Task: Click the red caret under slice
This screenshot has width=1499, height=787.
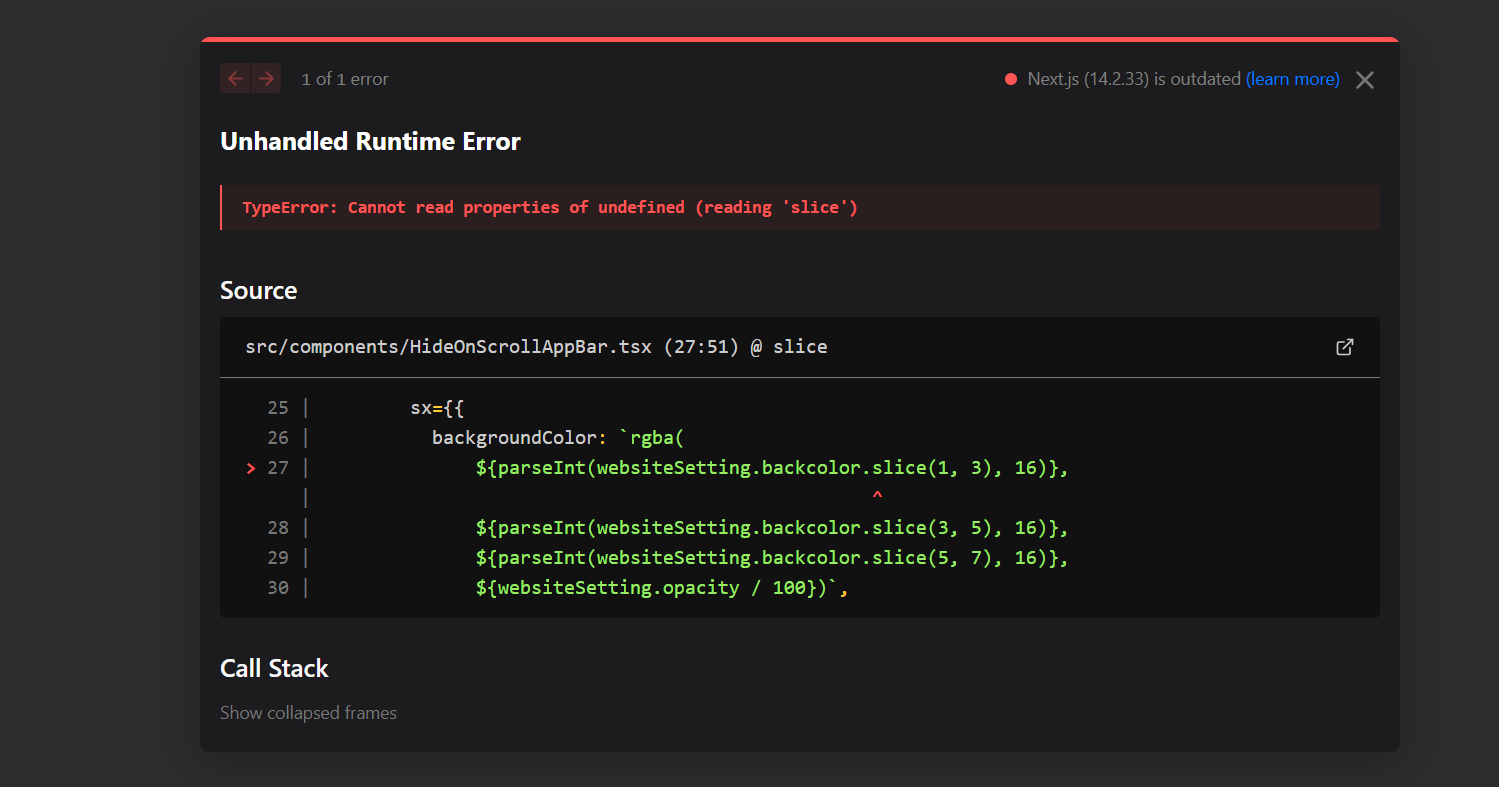Action: point(877,496)
